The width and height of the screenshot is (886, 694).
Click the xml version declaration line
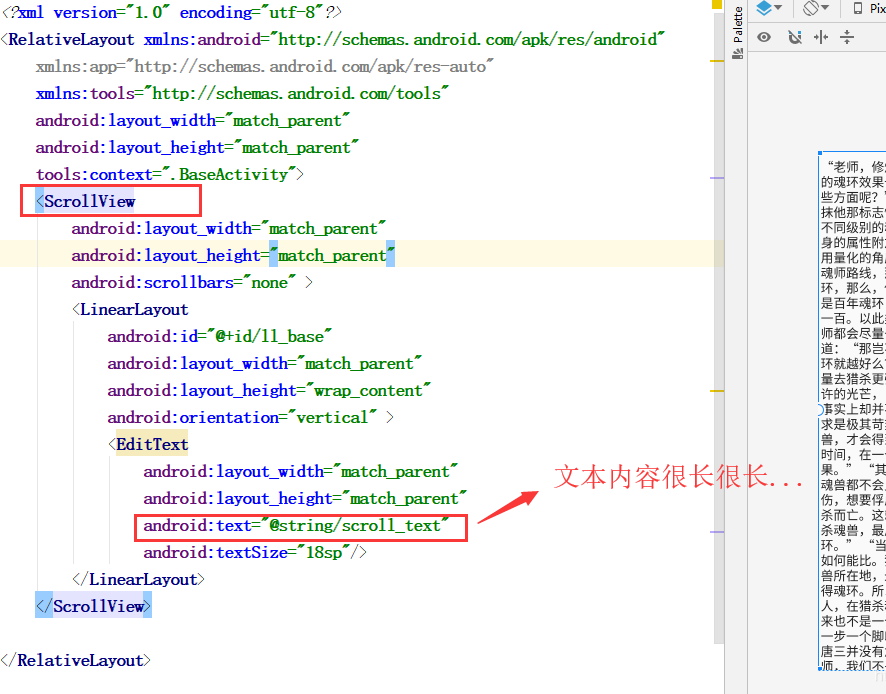172,12
